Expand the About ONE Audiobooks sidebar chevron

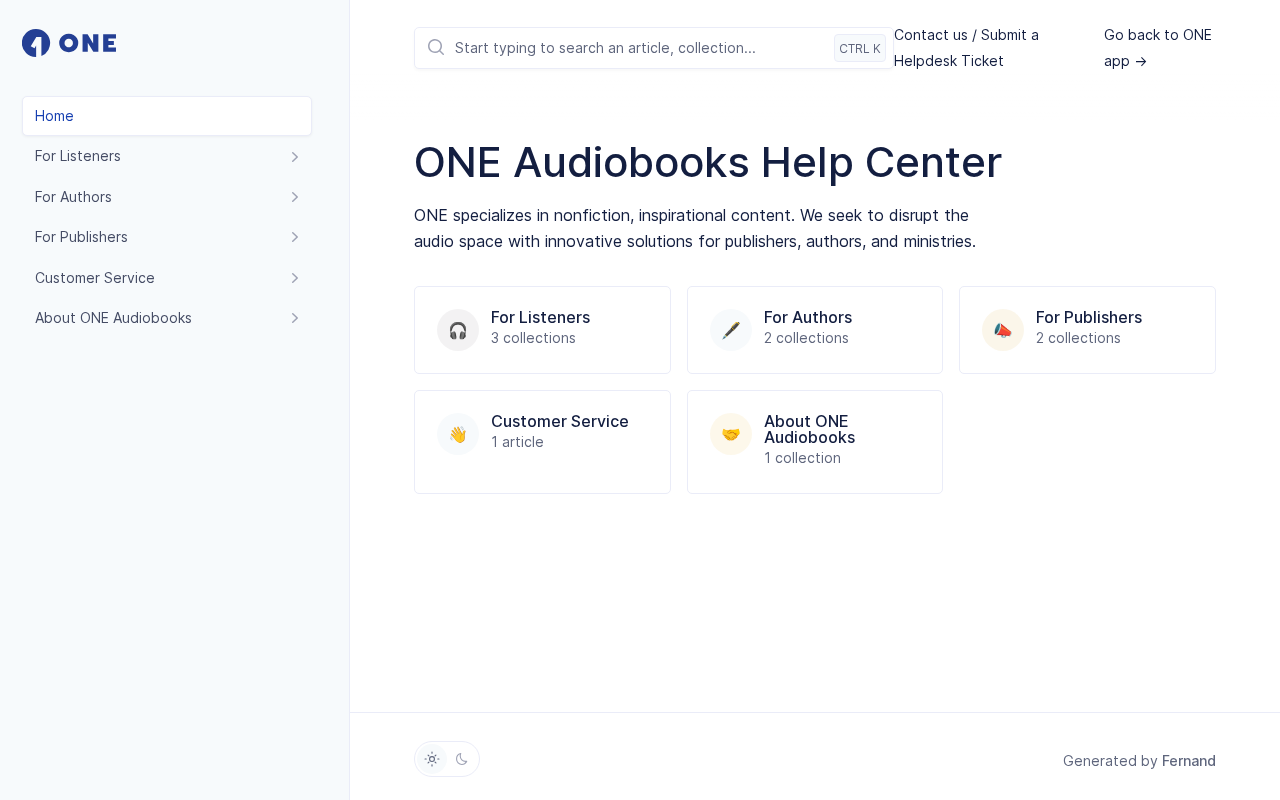point(295,318)
